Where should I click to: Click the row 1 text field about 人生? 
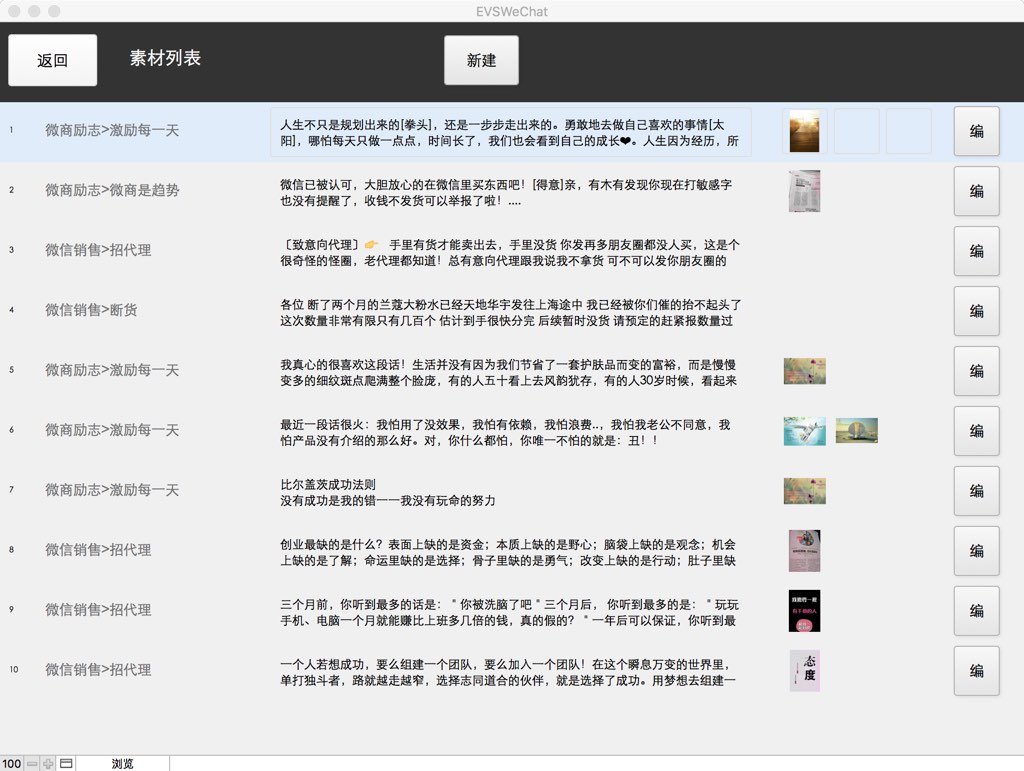click(x=510, y=133)
